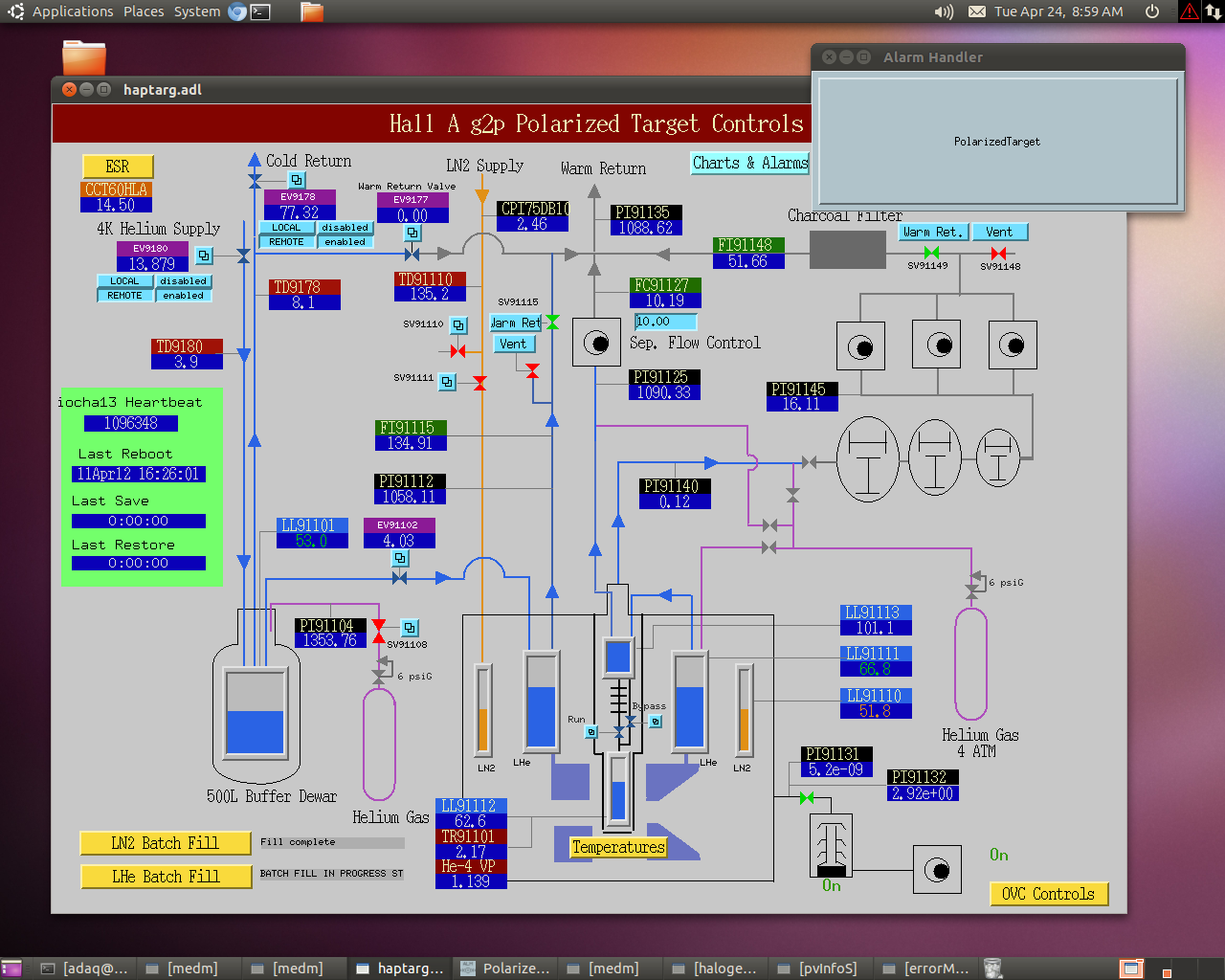Viewport: 1225px width, 980px height.
Task: Click the separator flow pump symbol
Action: (x=596, y=343)
